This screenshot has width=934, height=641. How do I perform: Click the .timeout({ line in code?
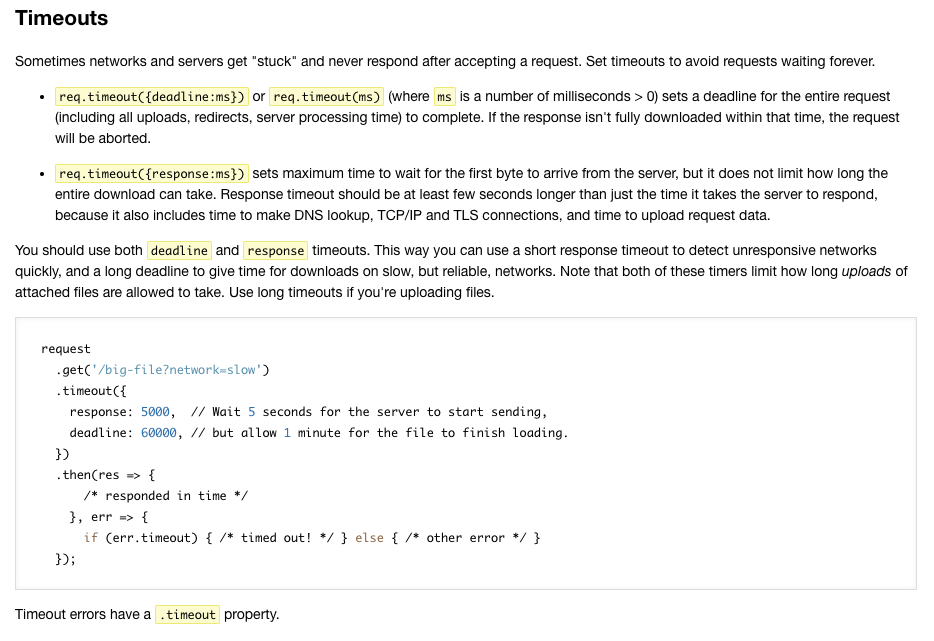pyautogui.click(x=91, y=391)
